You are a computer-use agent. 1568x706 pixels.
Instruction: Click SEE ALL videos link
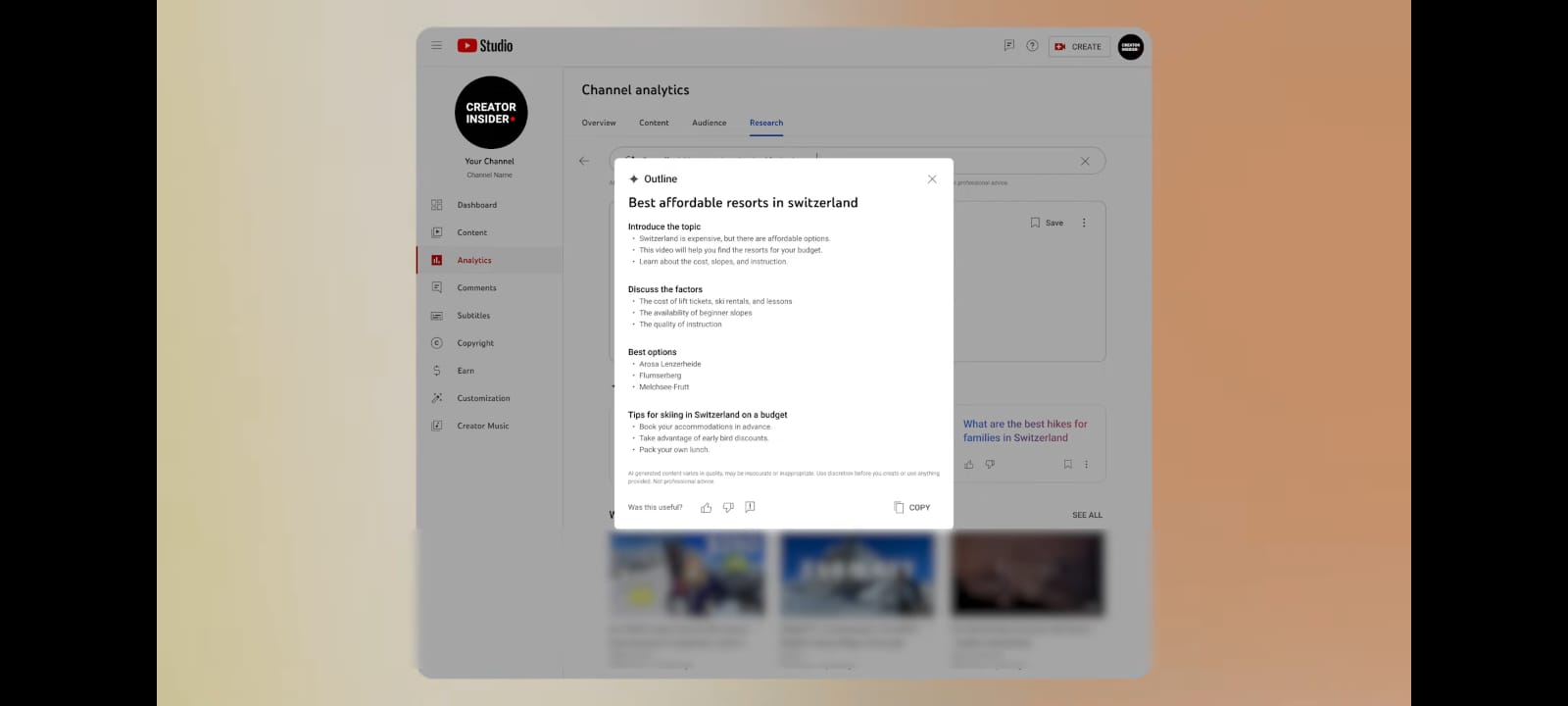pos(1087,516)
